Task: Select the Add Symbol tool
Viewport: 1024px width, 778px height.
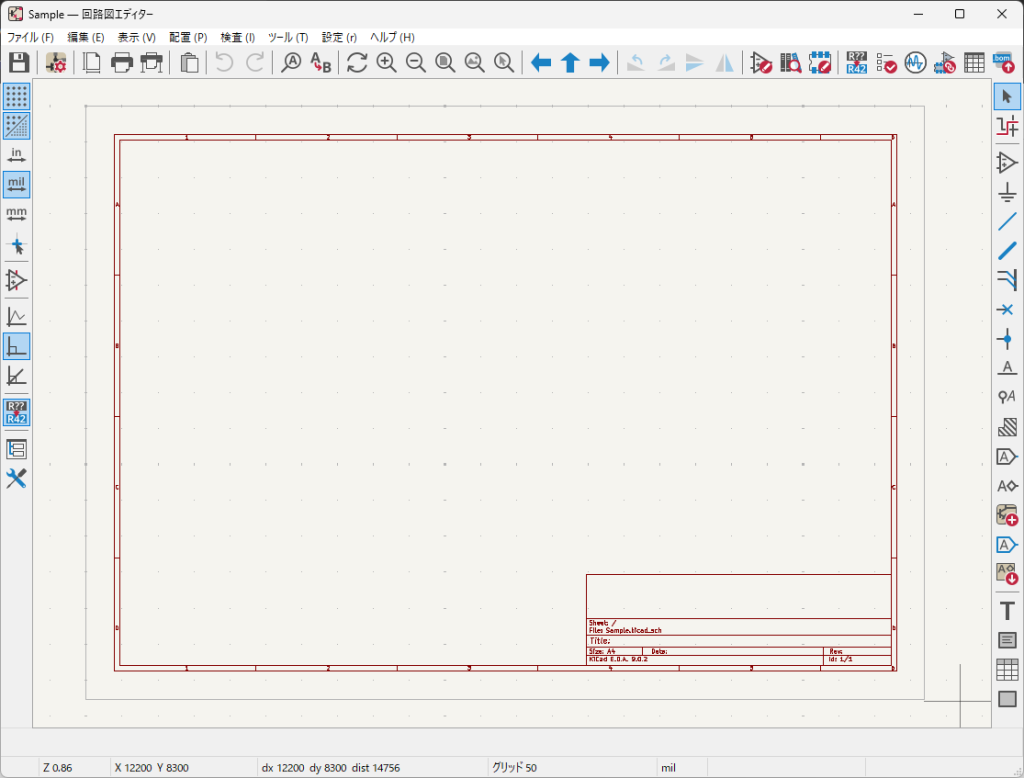Action: pyautogui.click(x=1007, y=162)
